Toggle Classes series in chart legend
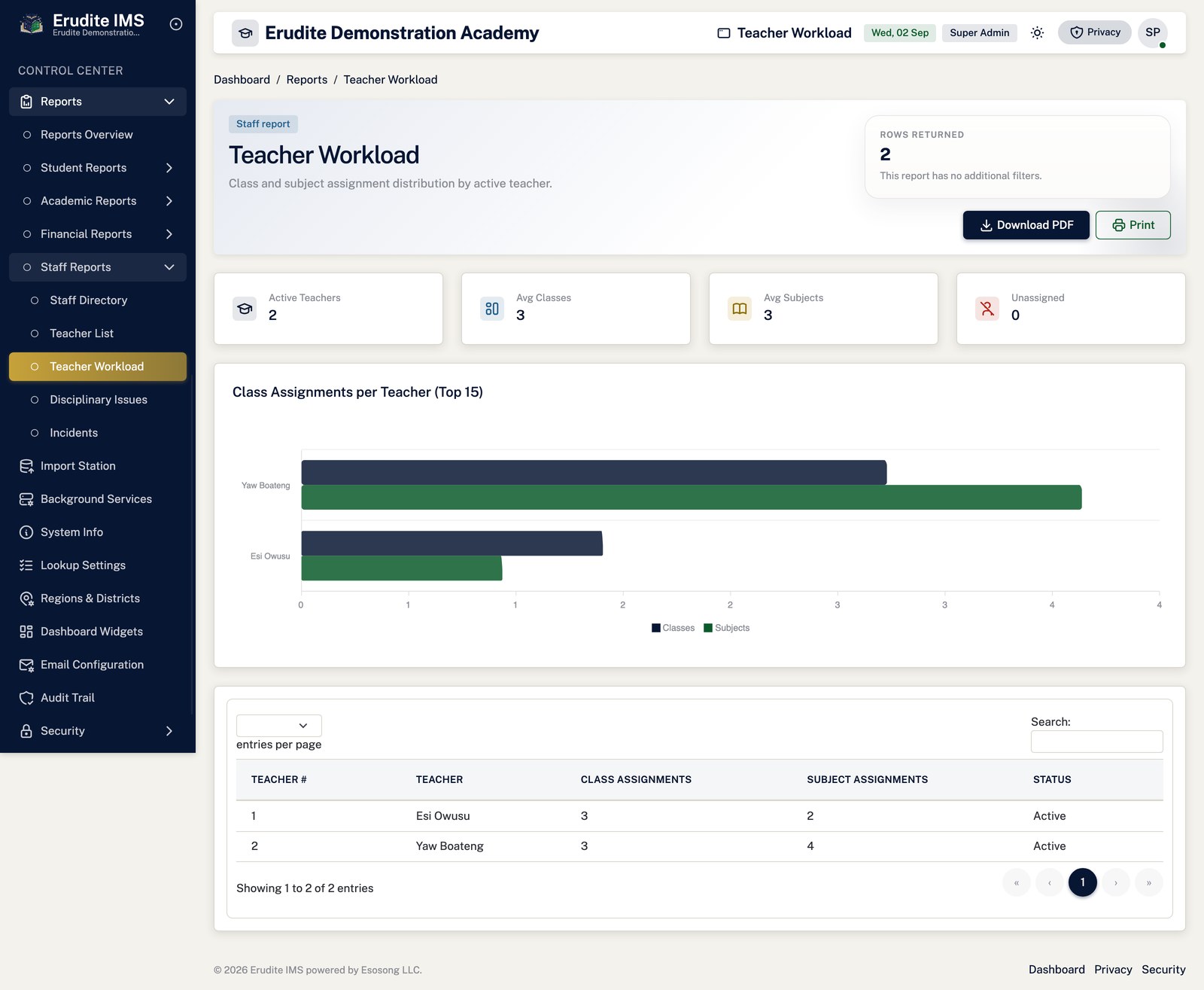 coord(673,628)
